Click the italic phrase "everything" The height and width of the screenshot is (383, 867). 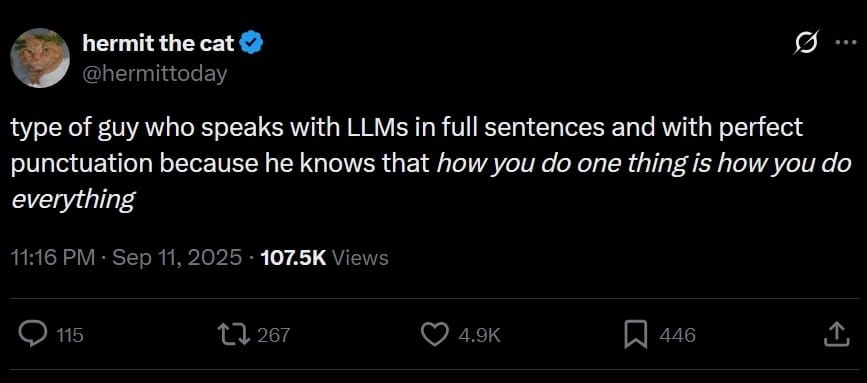(x=73, y=201)
